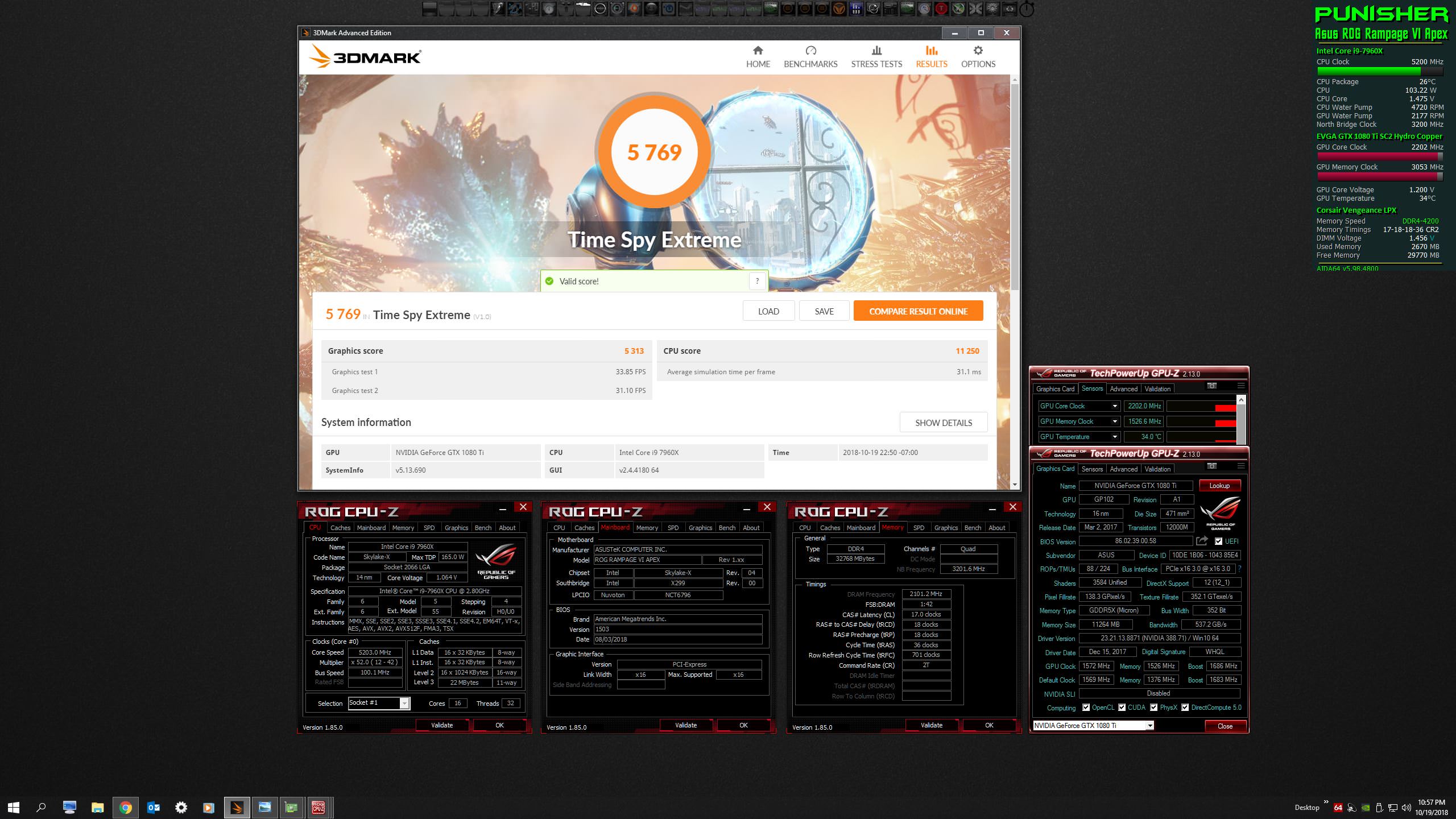The width and height of the screenshot is (1456, 819).
Task: Open OPTIONS gear in 3DMark
Action: pyautogui.click(x=978, y=57)
